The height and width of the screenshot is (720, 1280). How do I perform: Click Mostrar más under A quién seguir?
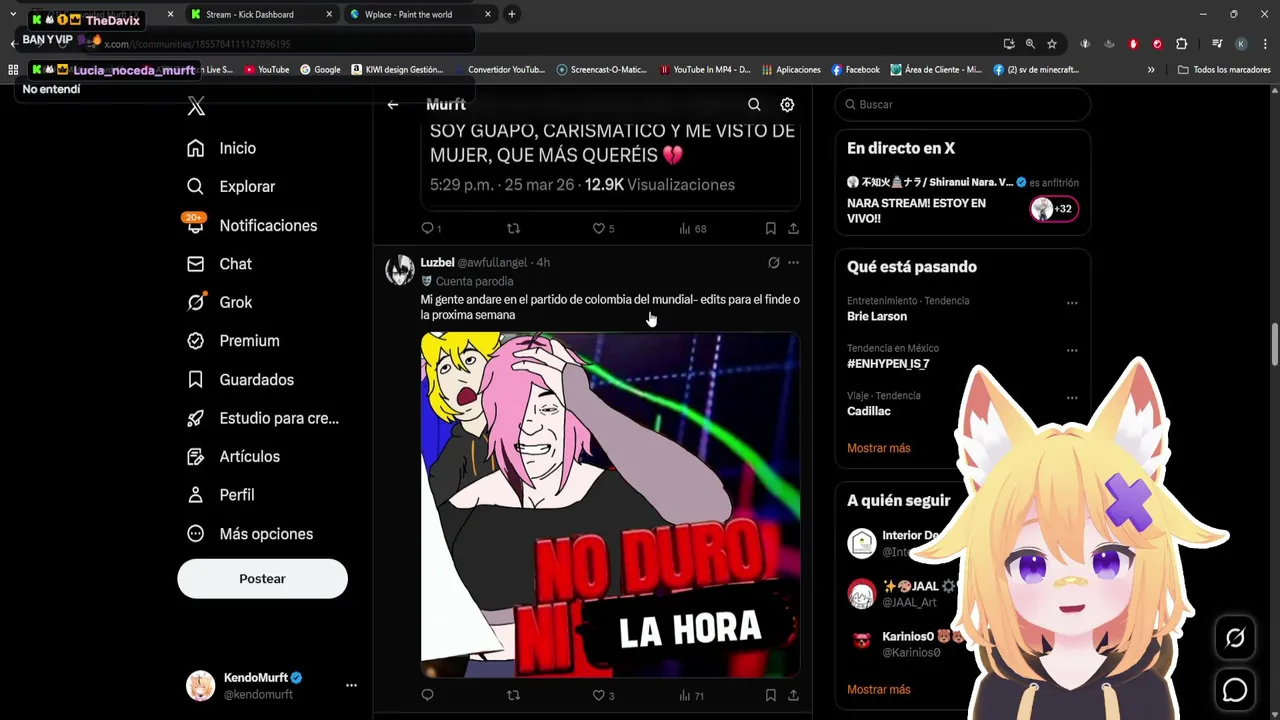pyautogui.click(x=879, y=689)
